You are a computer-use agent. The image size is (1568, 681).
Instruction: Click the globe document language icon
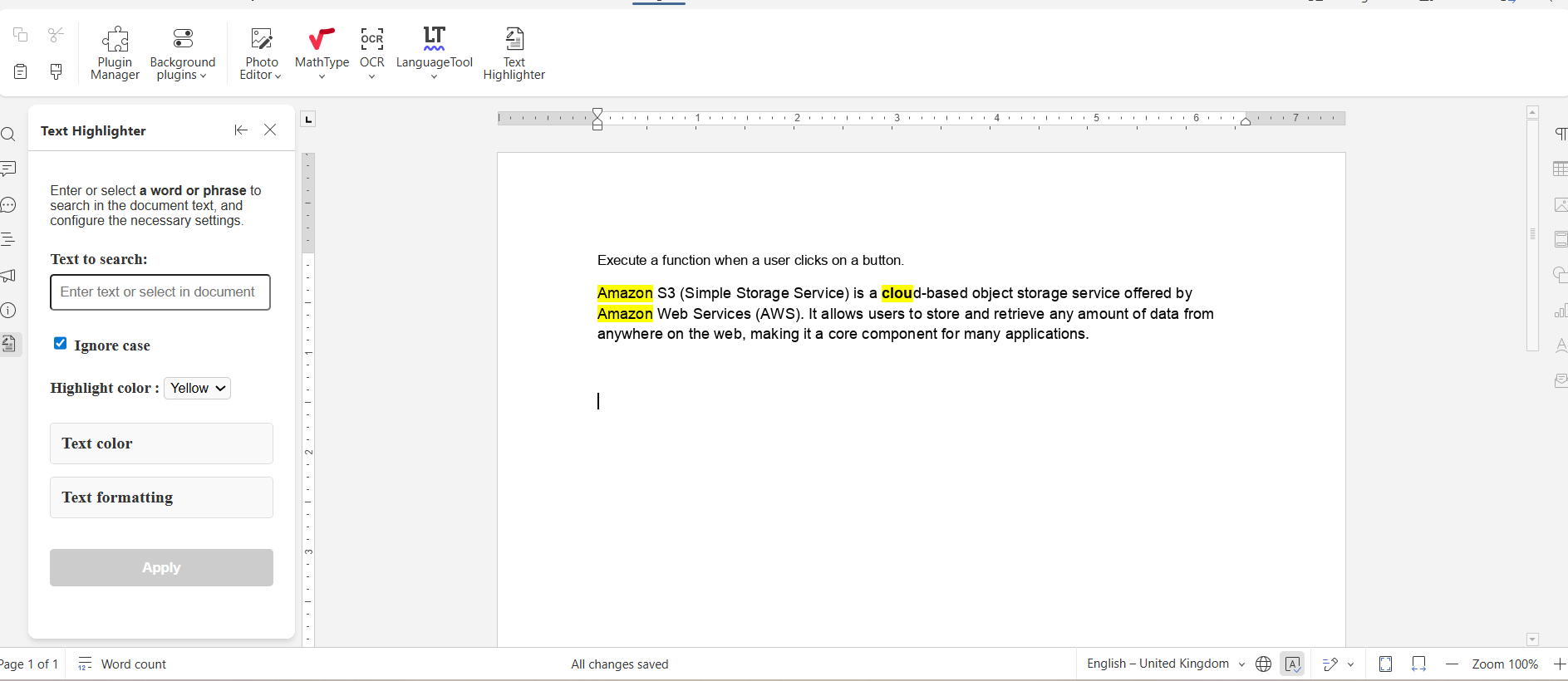[x=1263, y=664]
